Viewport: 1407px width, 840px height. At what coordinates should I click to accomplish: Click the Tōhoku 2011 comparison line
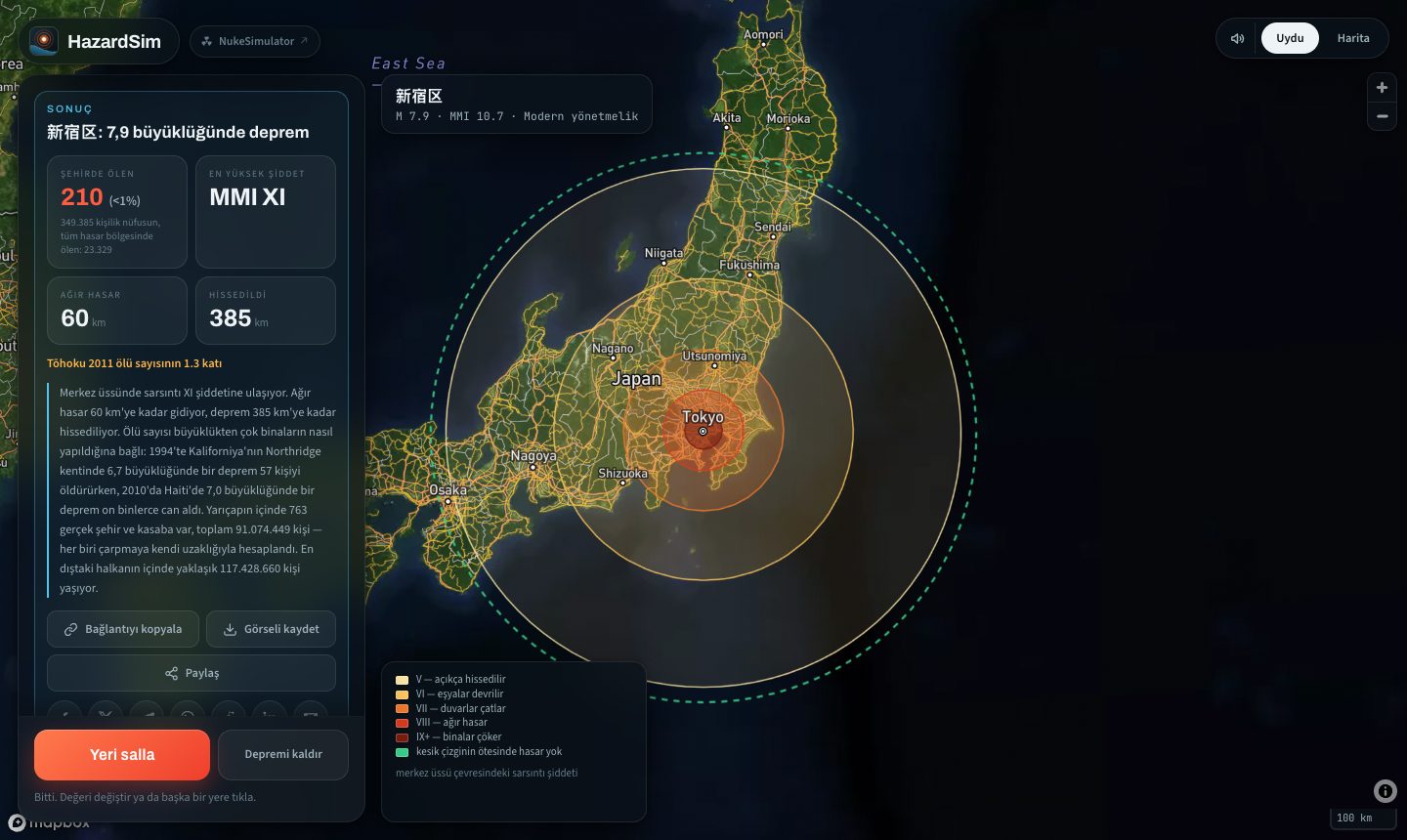coord(135,363)
